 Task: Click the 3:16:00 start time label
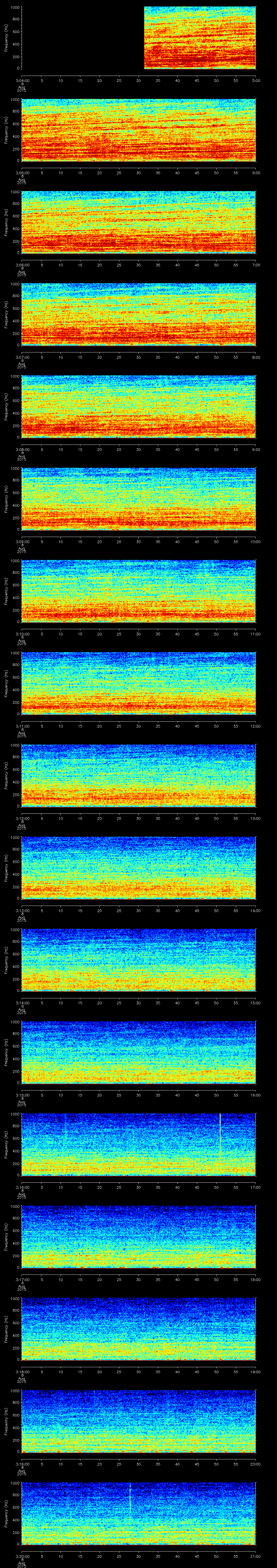pos(22,1187)
